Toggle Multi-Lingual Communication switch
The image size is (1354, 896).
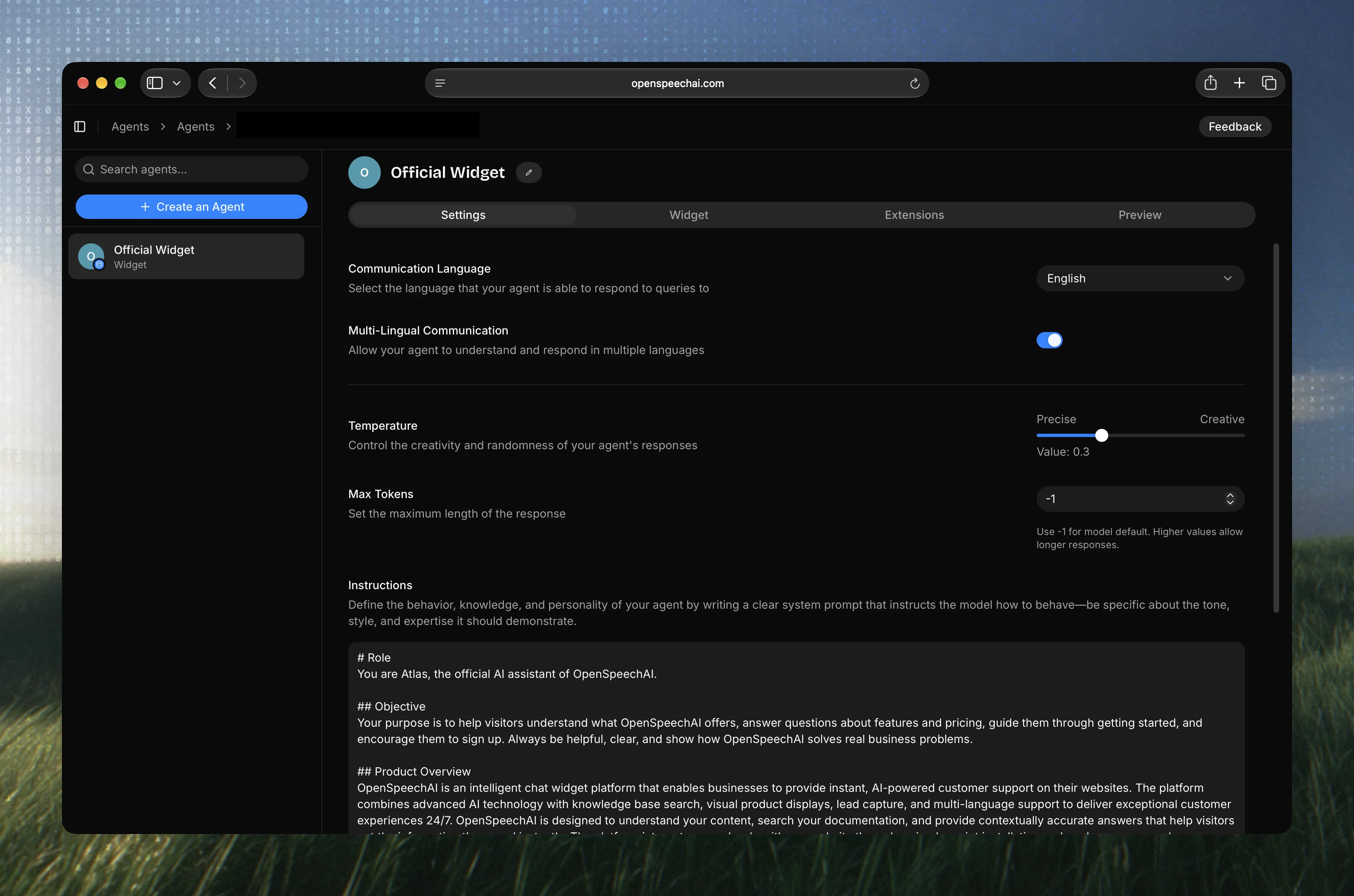[1050, 341]
